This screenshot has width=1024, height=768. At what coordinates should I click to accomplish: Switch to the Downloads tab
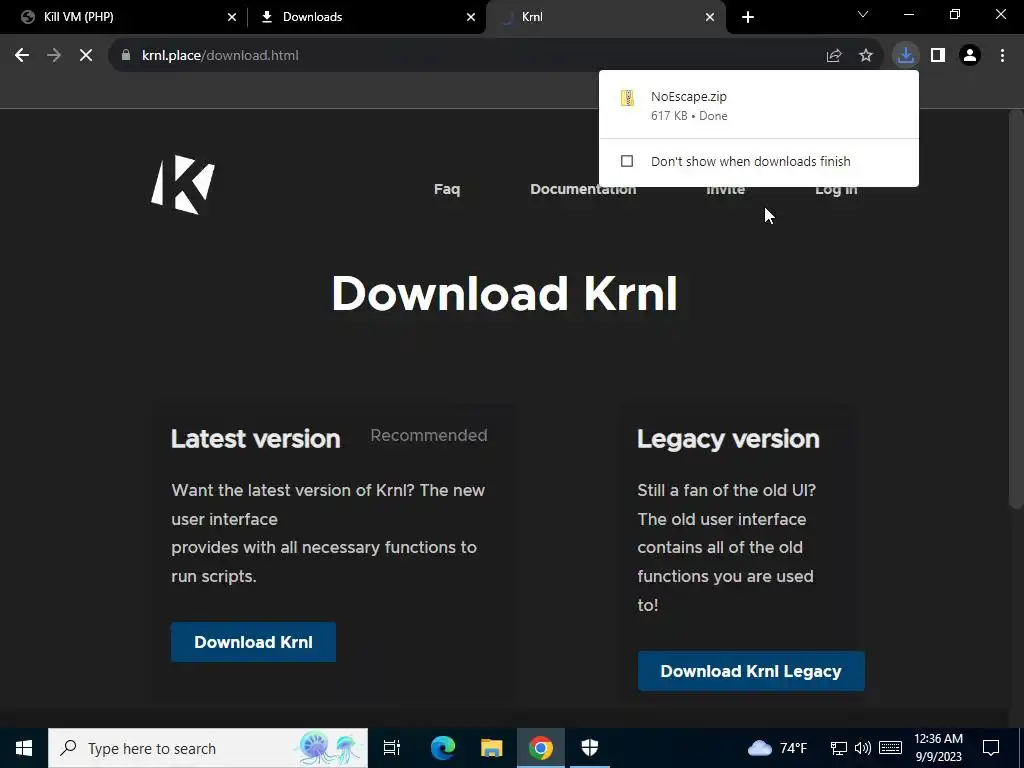point(367,17)
